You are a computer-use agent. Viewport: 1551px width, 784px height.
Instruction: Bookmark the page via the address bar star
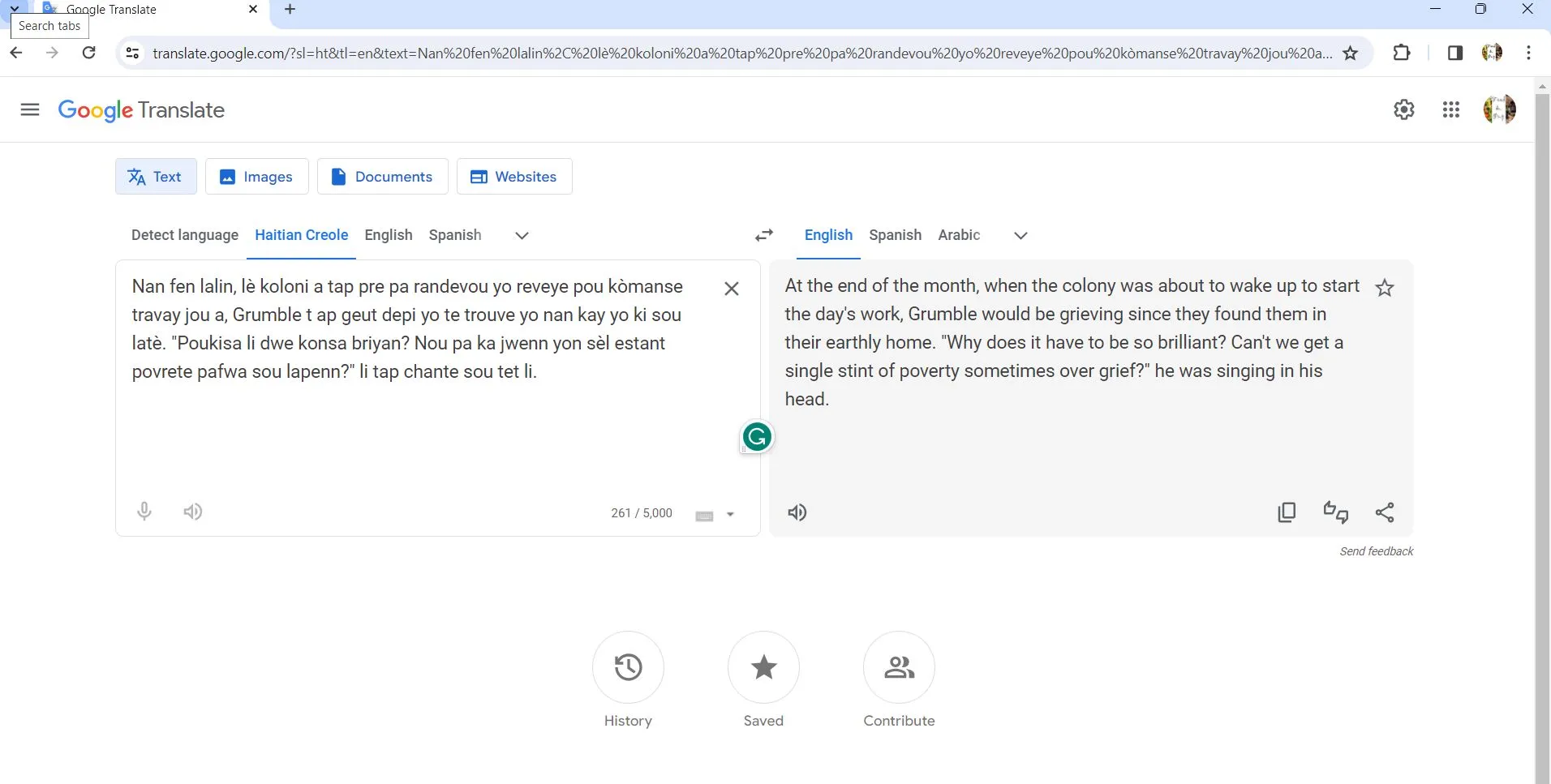(1349, 53)
